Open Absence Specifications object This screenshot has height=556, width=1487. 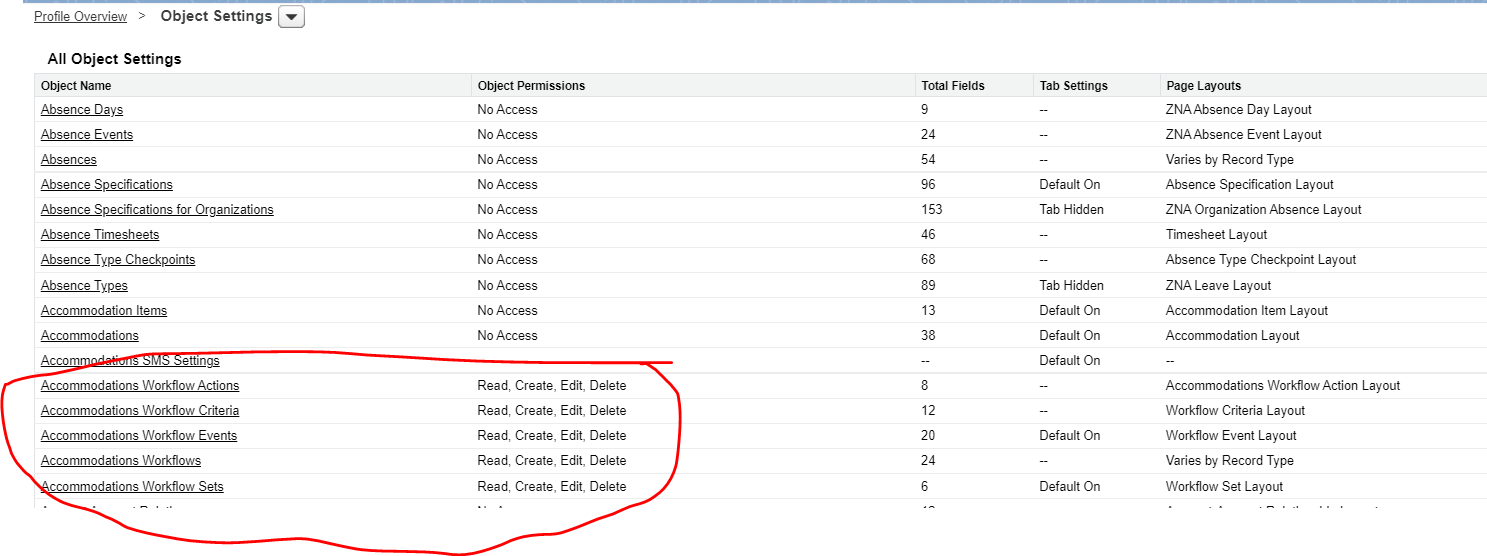click(107, 185)
